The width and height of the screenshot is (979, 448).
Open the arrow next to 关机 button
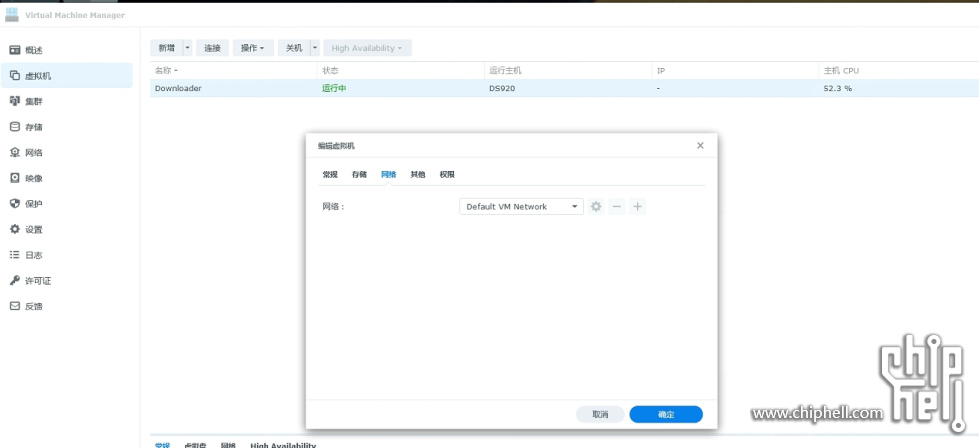tap(315, 48)
